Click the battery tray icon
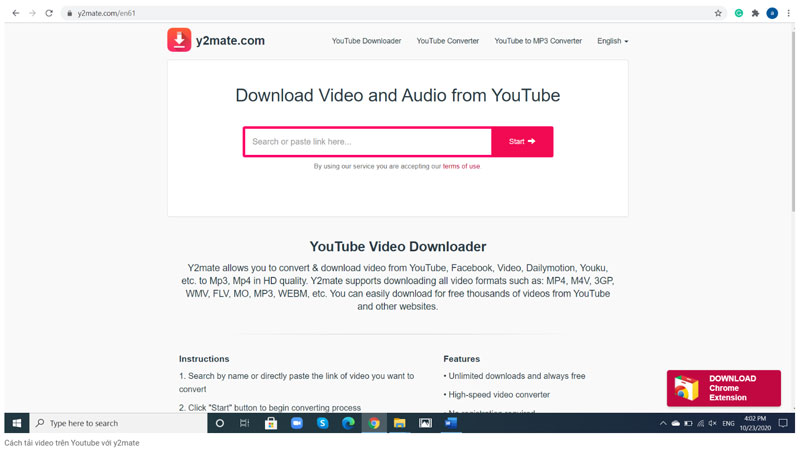Viewport: 800px width, 450px height. (688, 423)
